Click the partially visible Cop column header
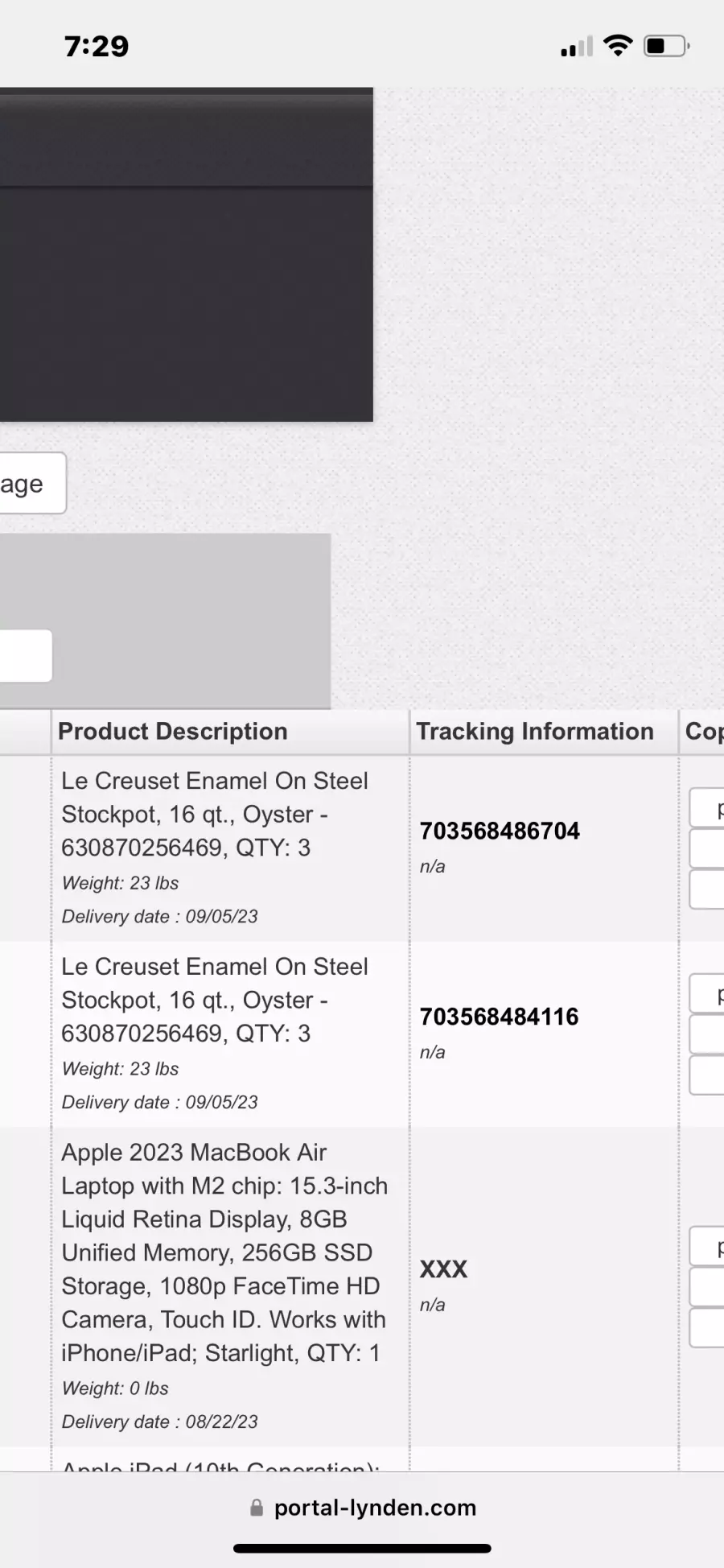Image resolution: width=724 pixels, height=1568 pixels. click(704, 731)
